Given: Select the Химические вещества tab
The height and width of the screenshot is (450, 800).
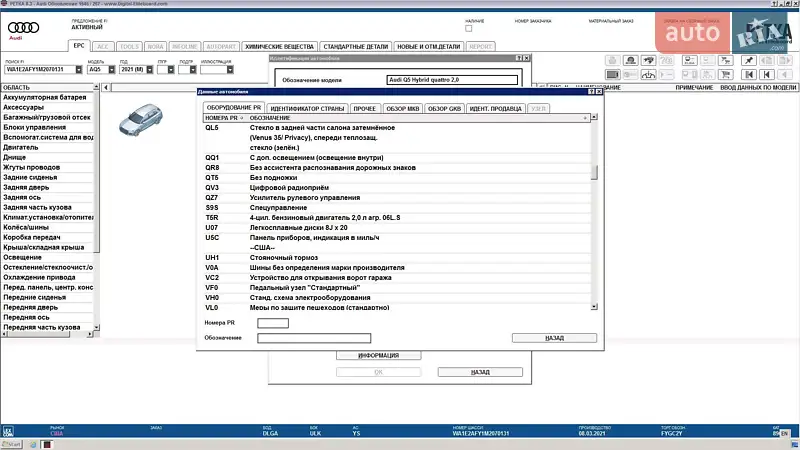Looking at the screenshot, I should (280, 46).
